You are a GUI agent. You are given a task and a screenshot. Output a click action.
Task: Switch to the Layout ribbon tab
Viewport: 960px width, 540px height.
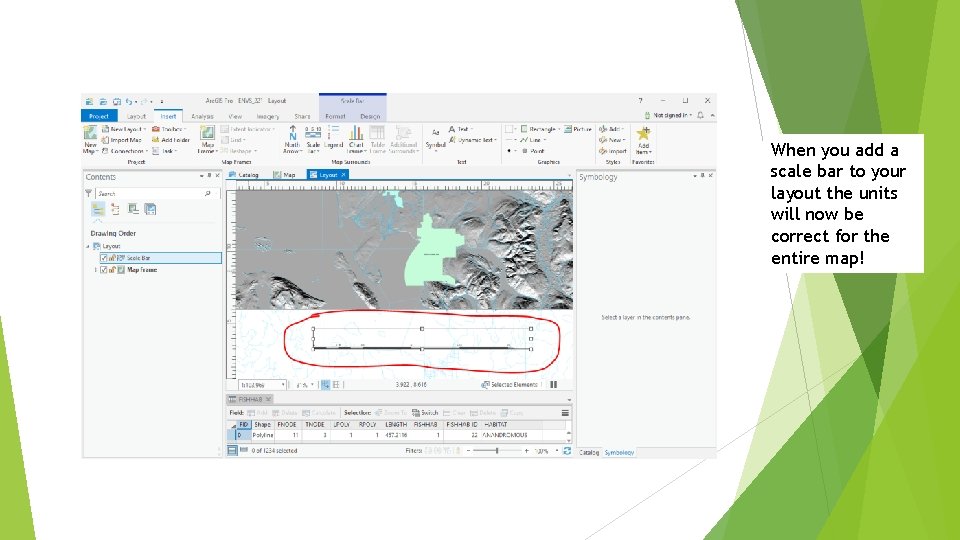tap(136, 116)
